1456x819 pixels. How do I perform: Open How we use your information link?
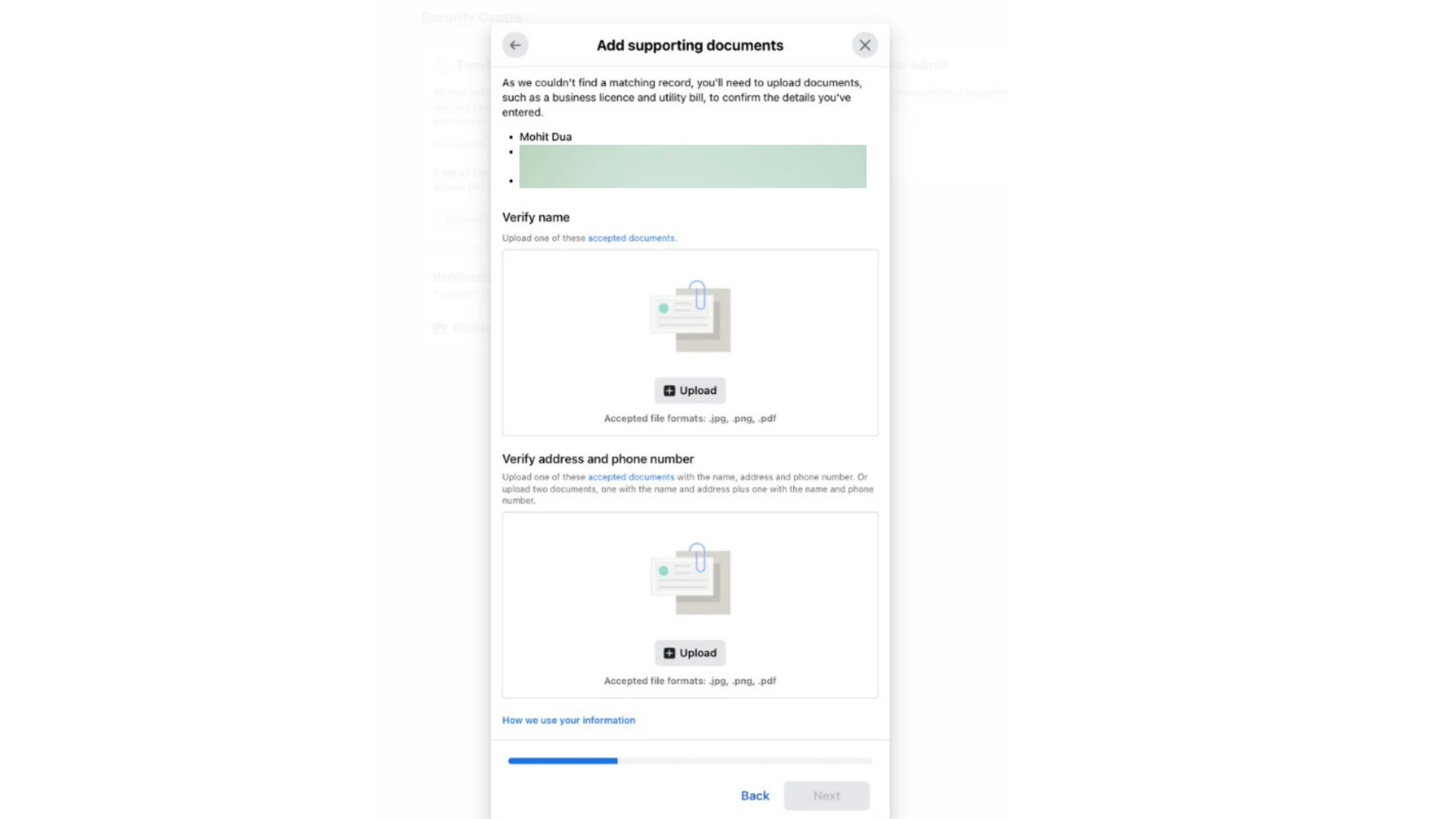click(x=568, y=720)
